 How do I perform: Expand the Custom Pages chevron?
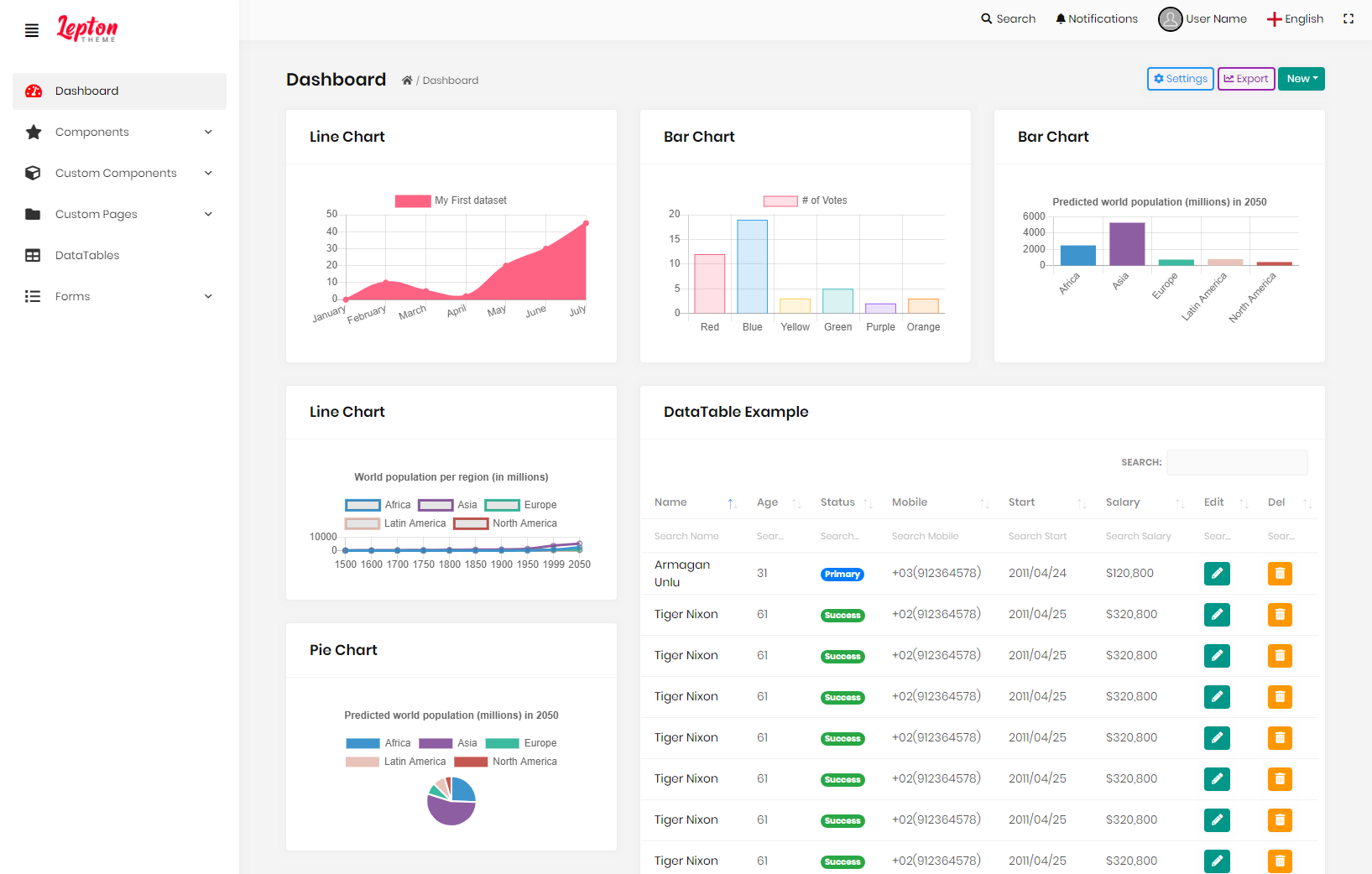point(208,214)
